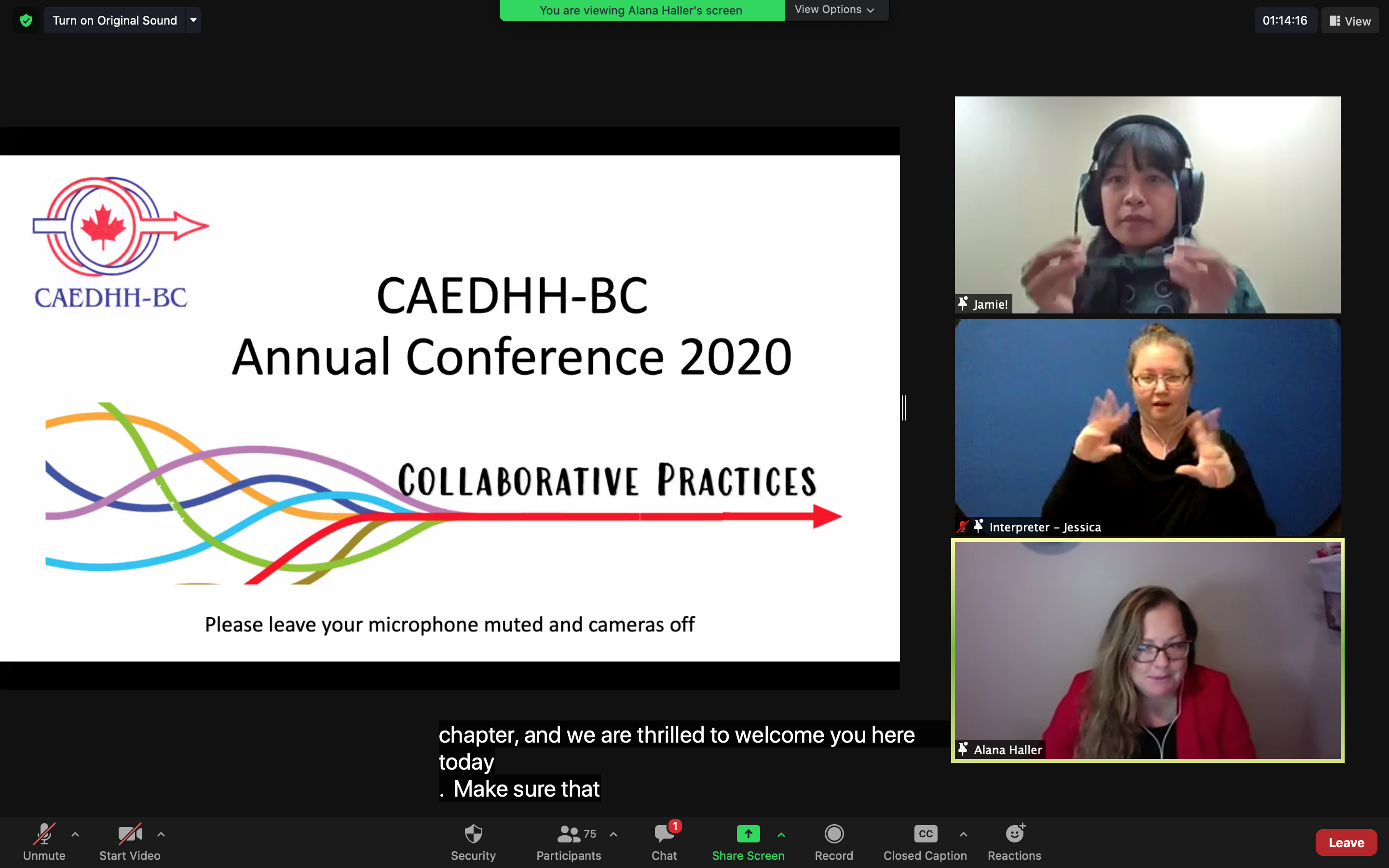1389x868 pixels.
Task: Click the 'Jamie!' name label
Action: click(990, 304)
